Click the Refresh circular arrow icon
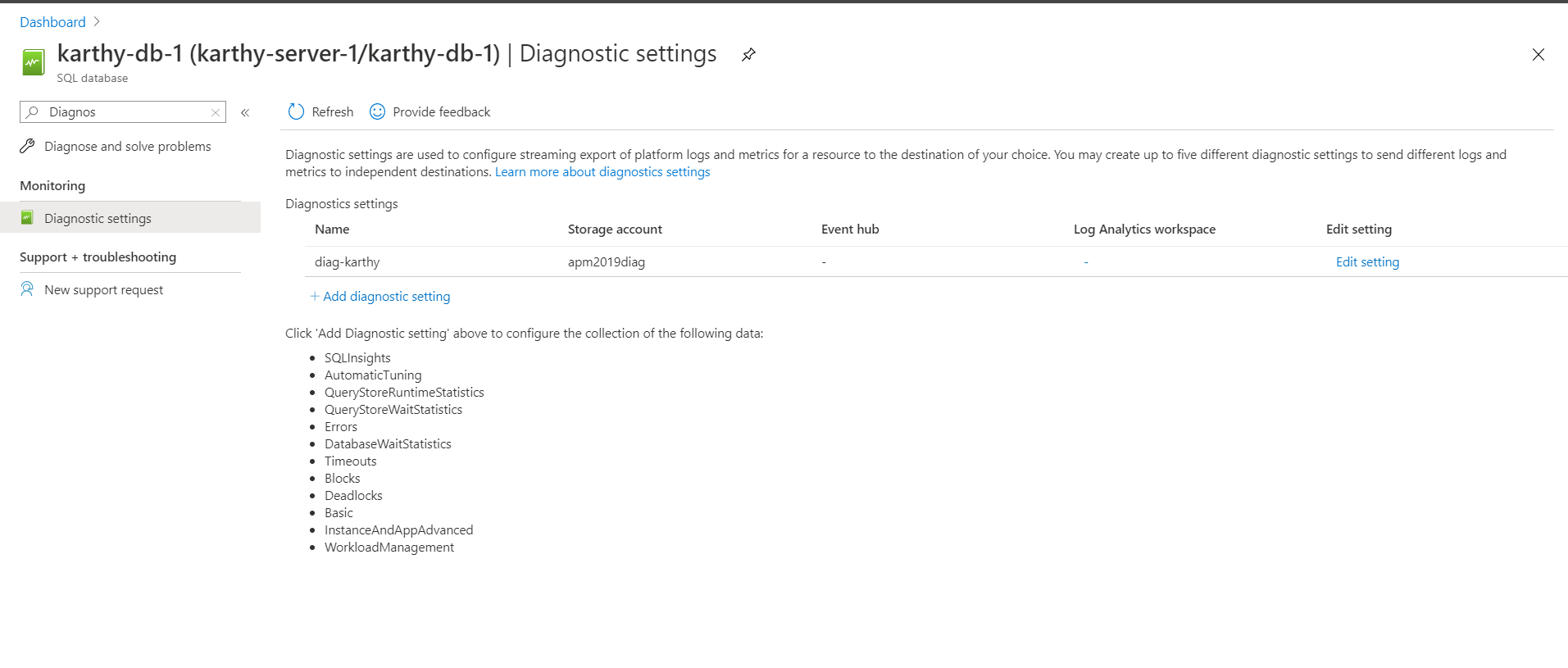 point(296,111)
